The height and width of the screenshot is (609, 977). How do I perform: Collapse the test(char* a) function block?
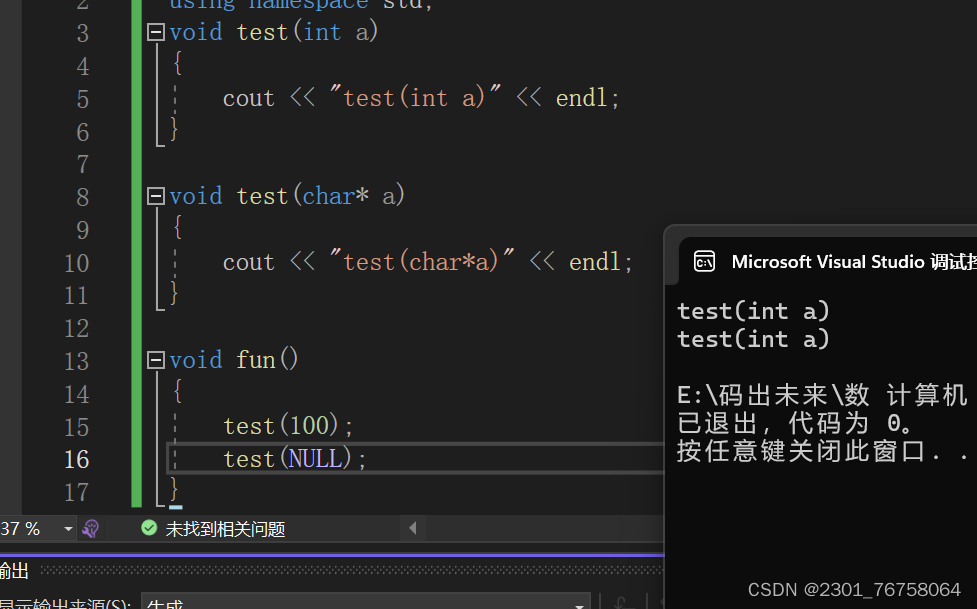(x=155, y=196)
